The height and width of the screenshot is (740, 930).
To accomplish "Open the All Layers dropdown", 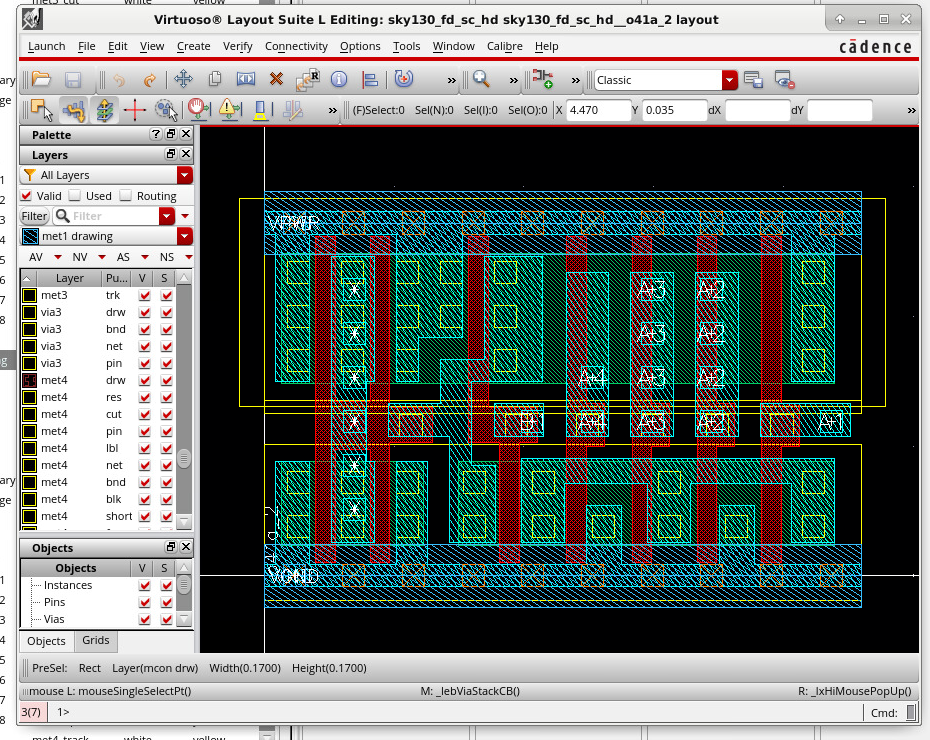I will [186, 175].
